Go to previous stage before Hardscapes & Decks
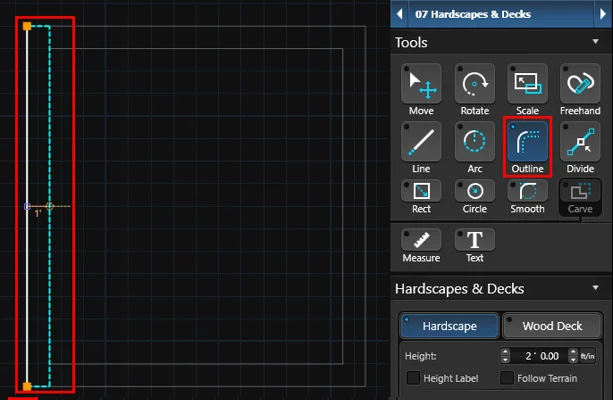Screen dimensions: 613x400 click(x=401, y=14)
